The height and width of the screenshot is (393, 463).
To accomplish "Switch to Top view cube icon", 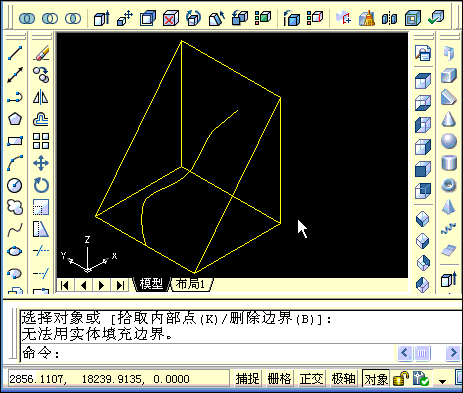I will pos(423,81).
